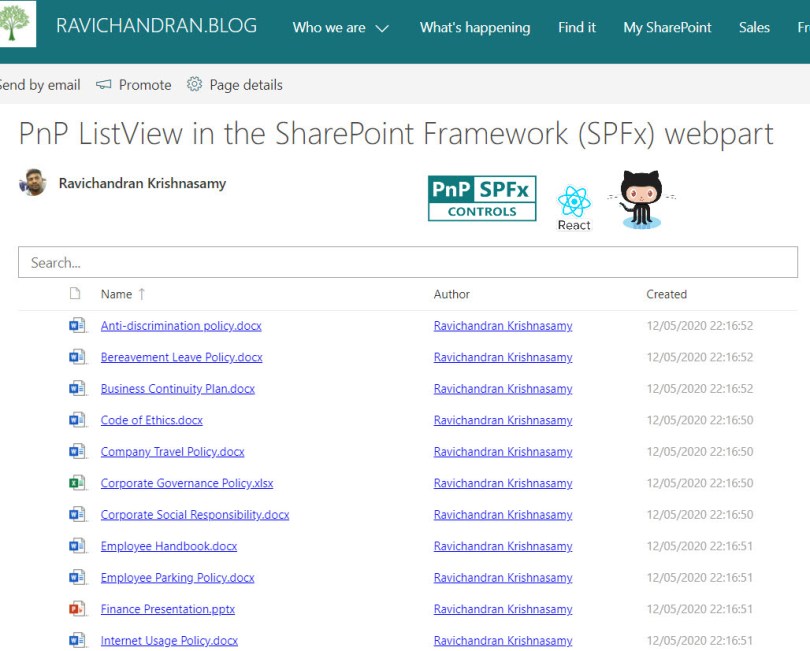Click the tree logo in site header

17,25
